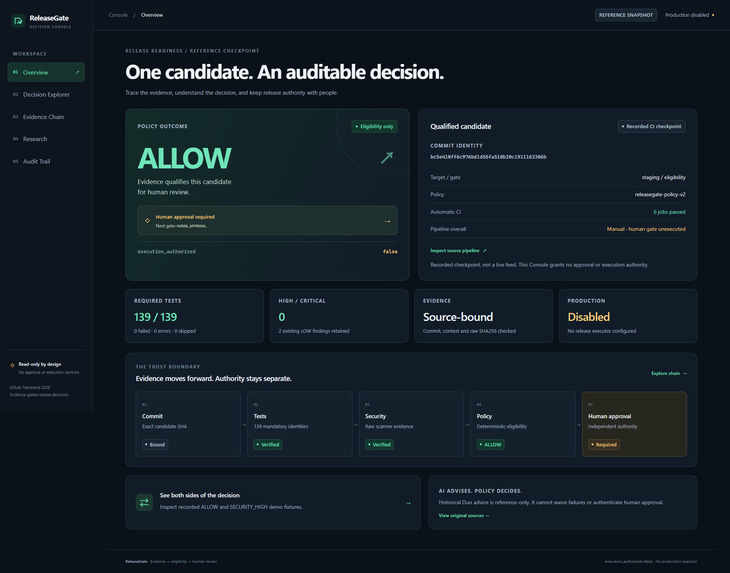Click the swap arrows icon

point(144,503)
